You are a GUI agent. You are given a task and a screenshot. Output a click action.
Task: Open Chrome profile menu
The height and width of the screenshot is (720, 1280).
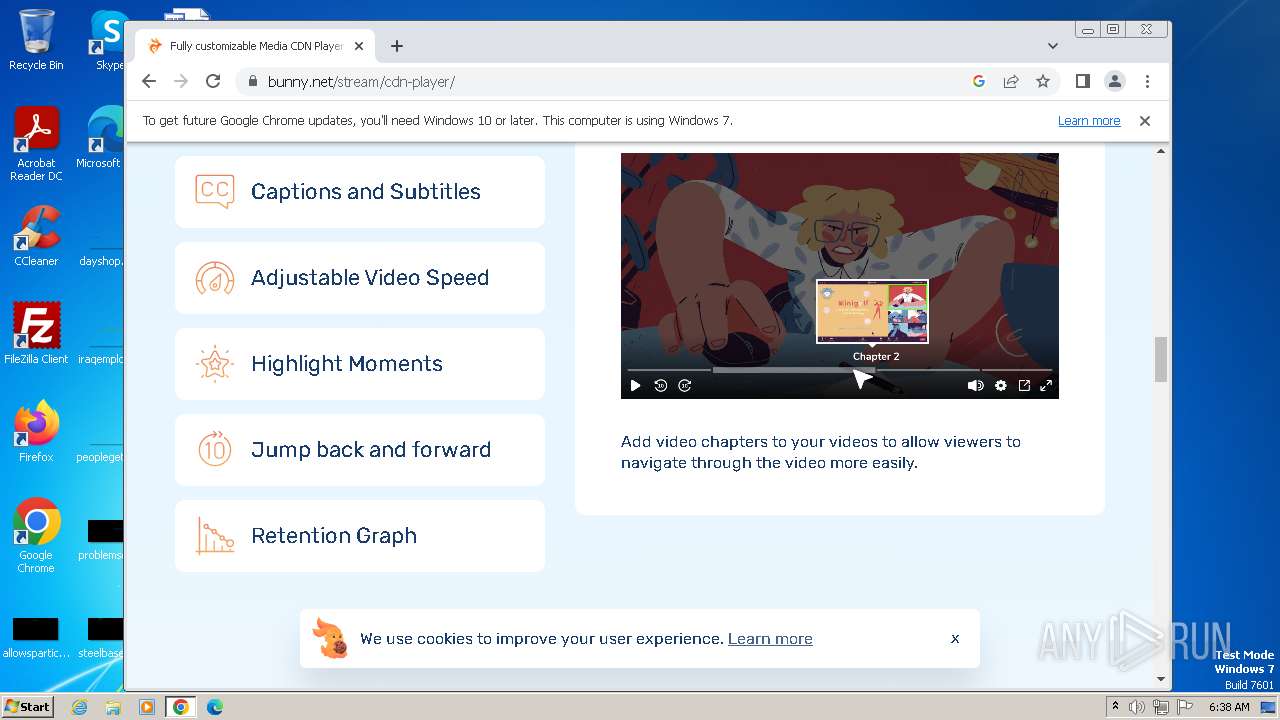pyautogui.click(x=1115, y=82)
